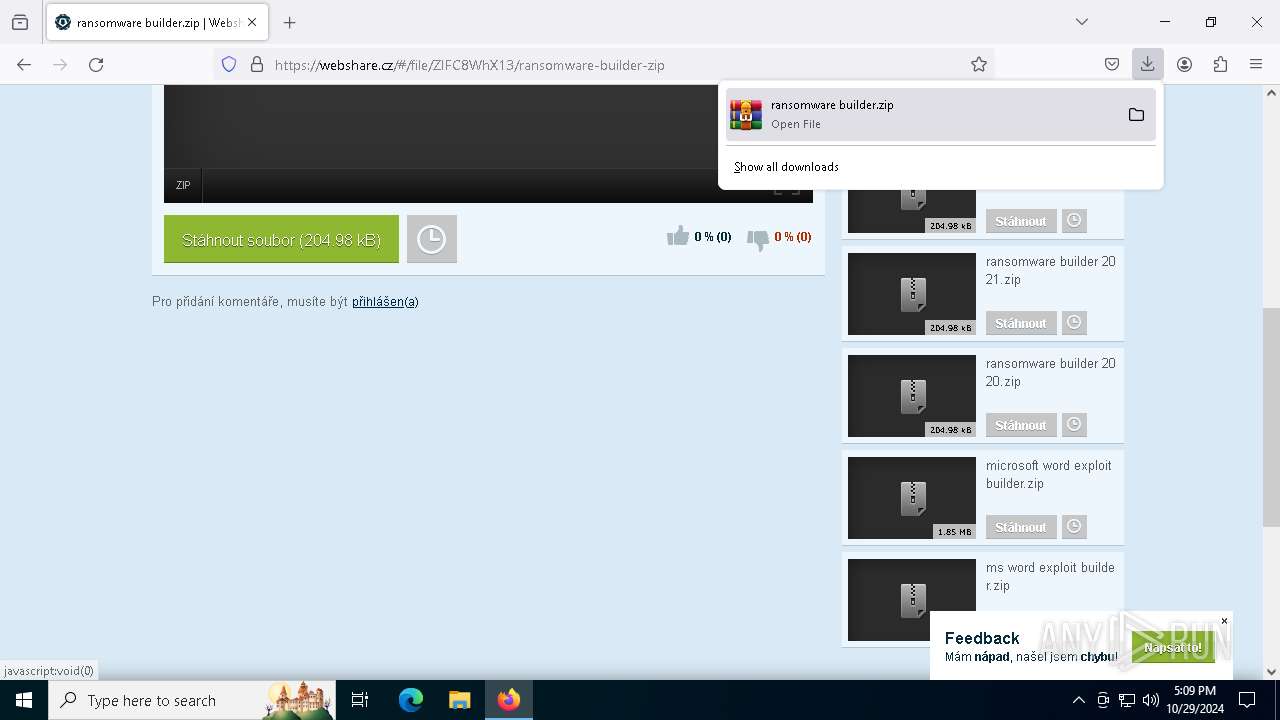The height and width of the screenshot is (720, 1280).
Task: Open the network tray icon
Action: (x=1127, y=700)
